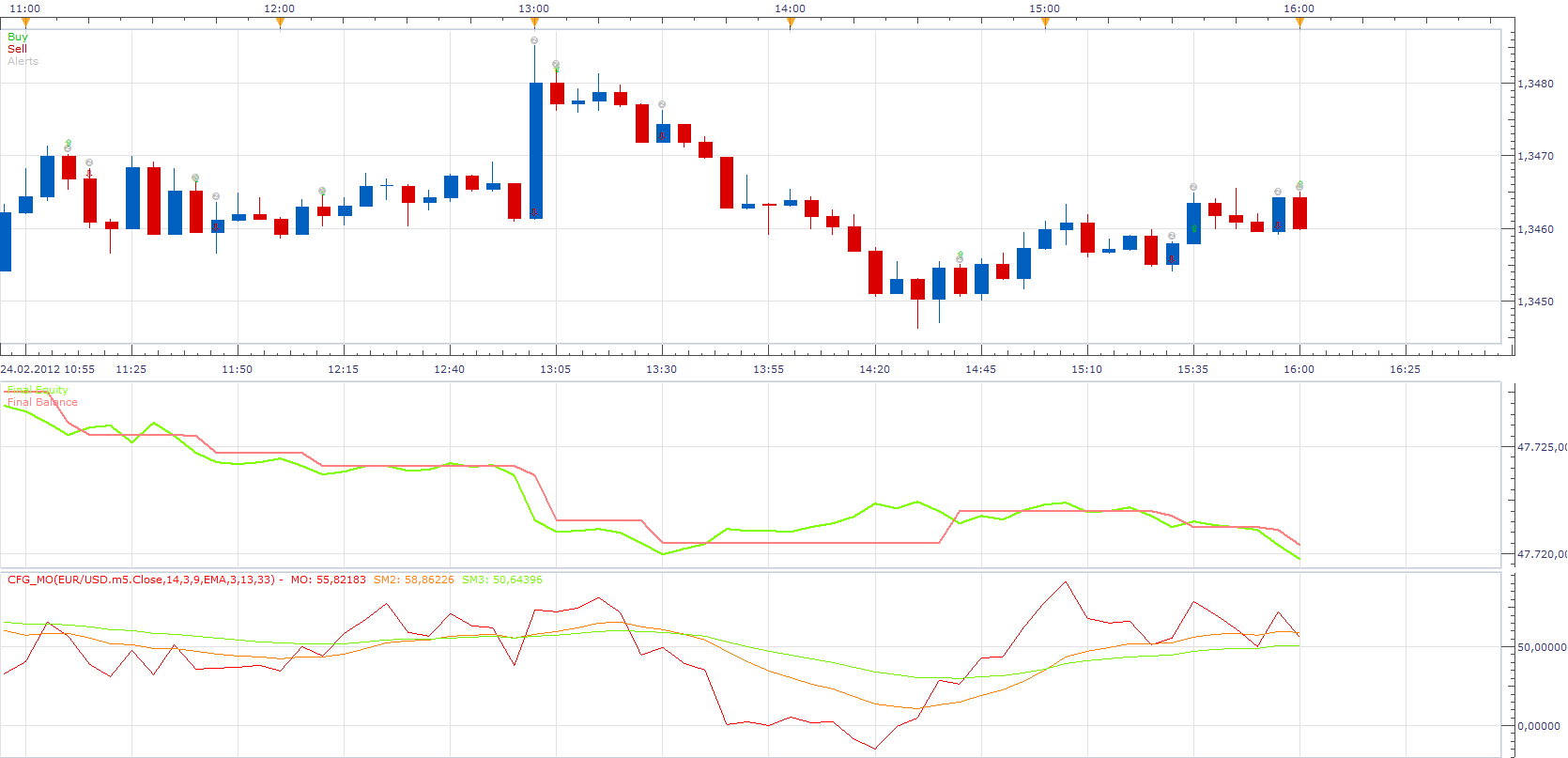Click the 15:10 time axis label

point(1087,369)
